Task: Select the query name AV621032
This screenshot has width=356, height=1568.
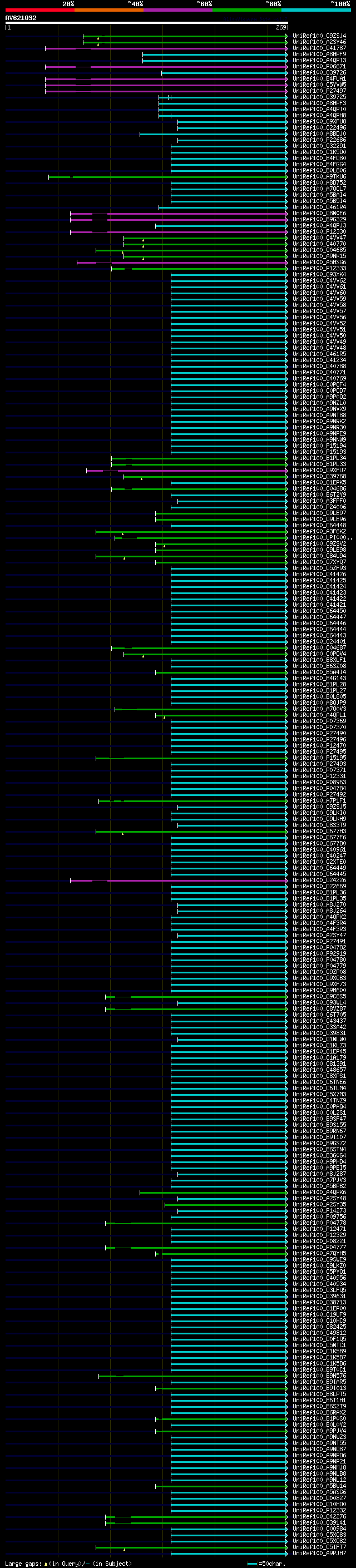Action: pyautogui.click(x=21, y=18)
